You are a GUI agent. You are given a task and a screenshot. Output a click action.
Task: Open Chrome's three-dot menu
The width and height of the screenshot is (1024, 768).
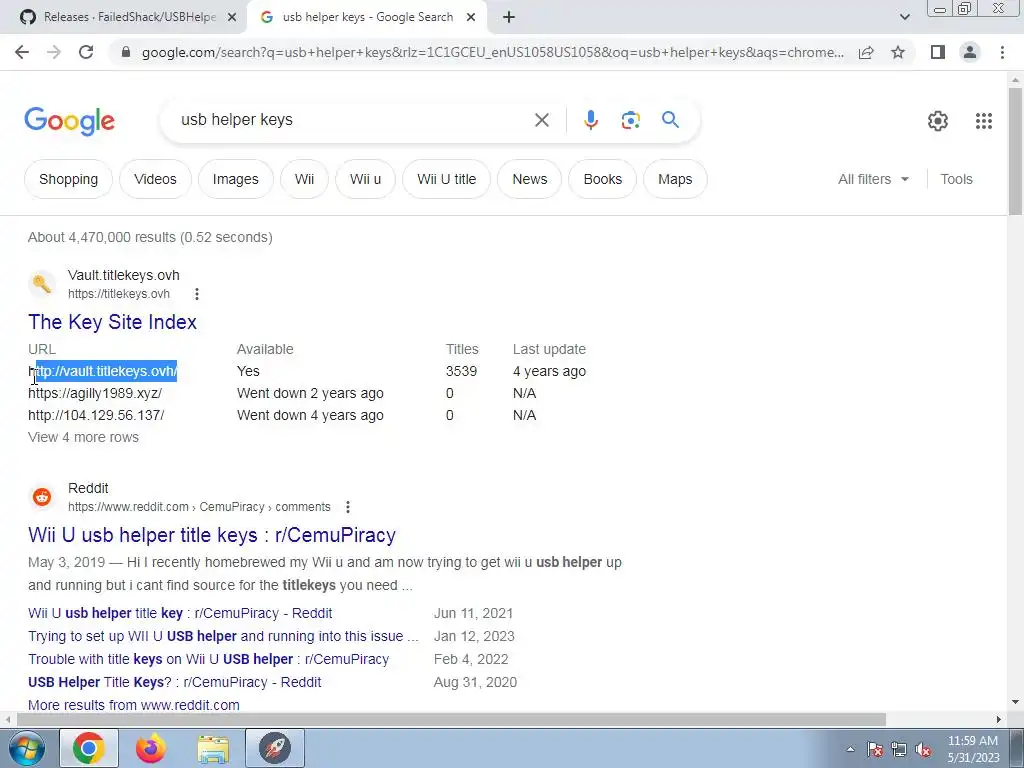[1002, 52]
